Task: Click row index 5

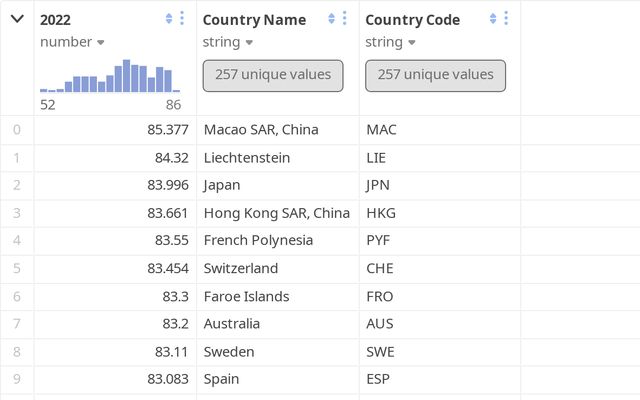Action: tap(17, 269)
